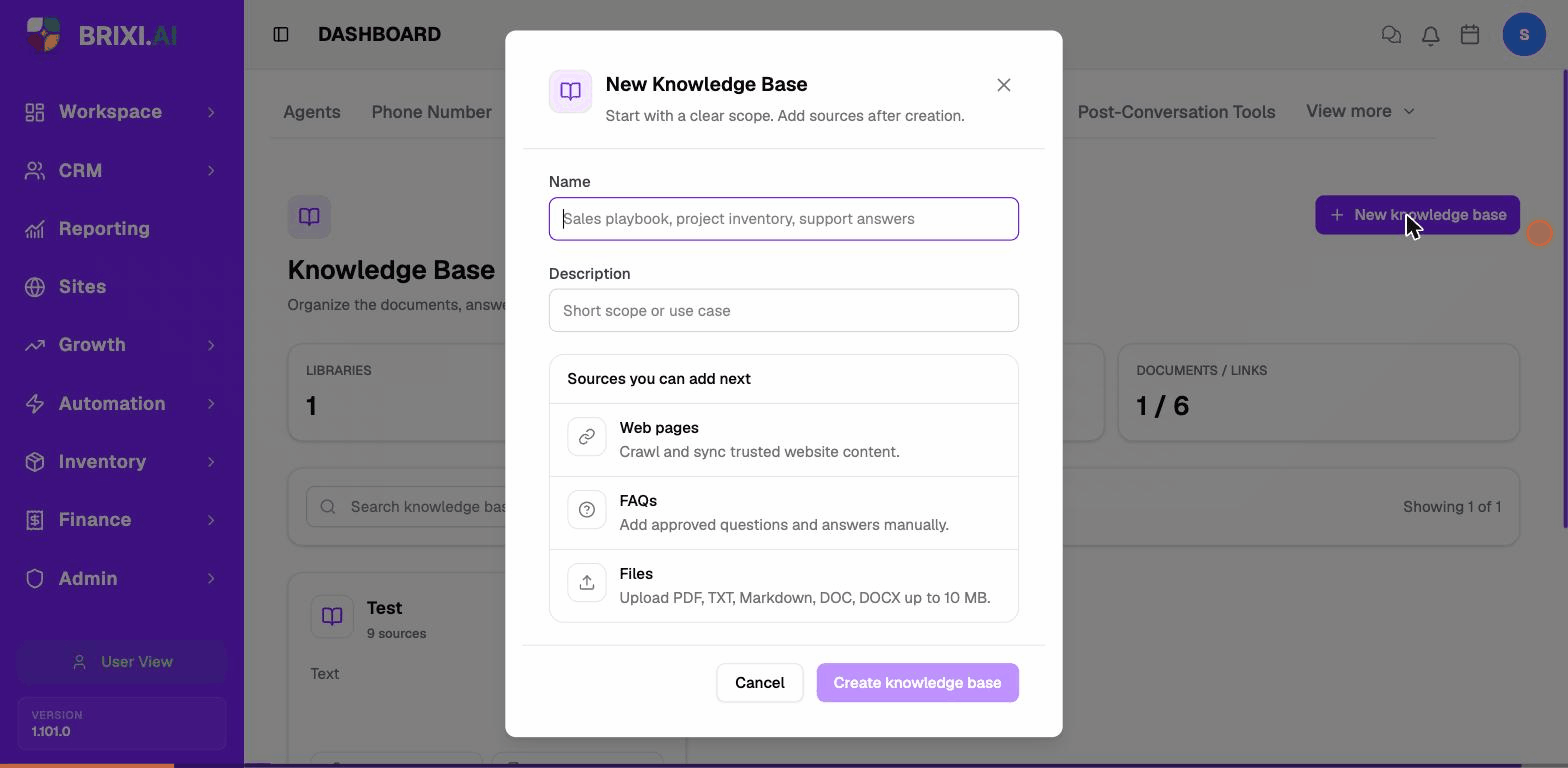The width and height of the screenshot is (1568, 768).
Task: Click the FAQs question mark icon
Action: pyautogui.click(x=587, y=510)
